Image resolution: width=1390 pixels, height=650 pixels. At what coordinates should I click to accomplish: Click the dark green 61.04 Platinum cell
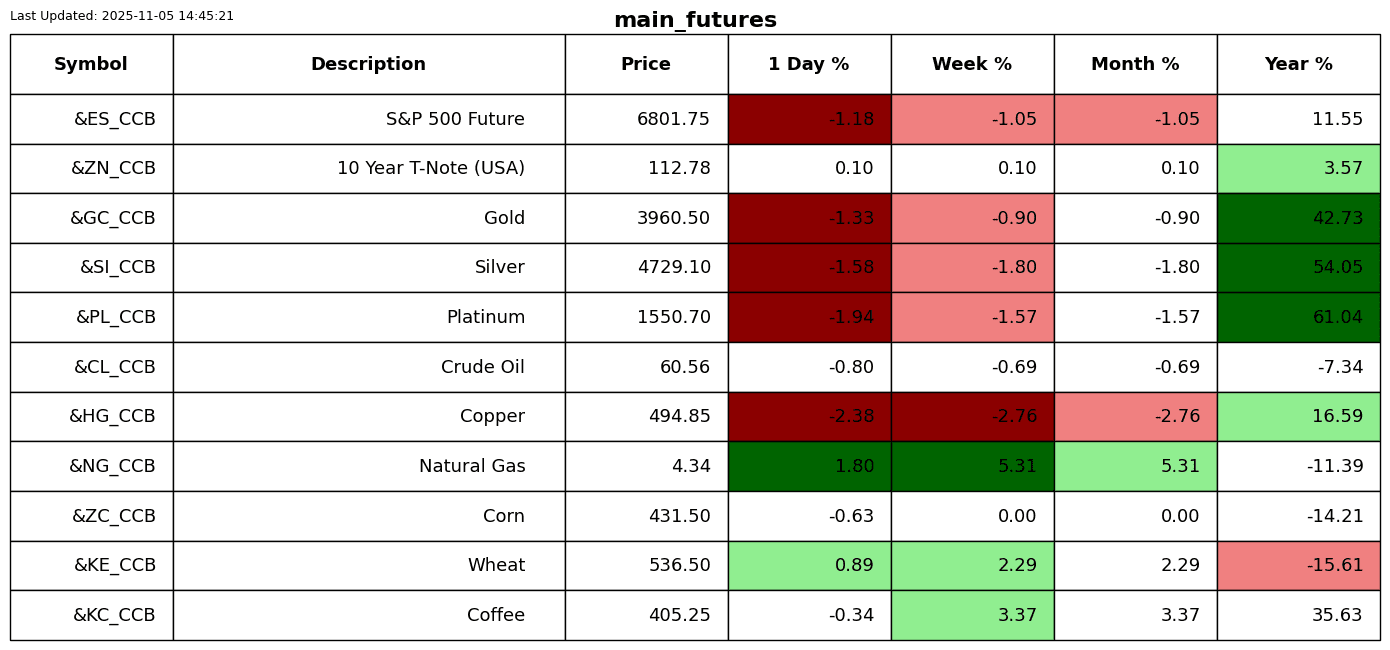[x=1298, y=317]
